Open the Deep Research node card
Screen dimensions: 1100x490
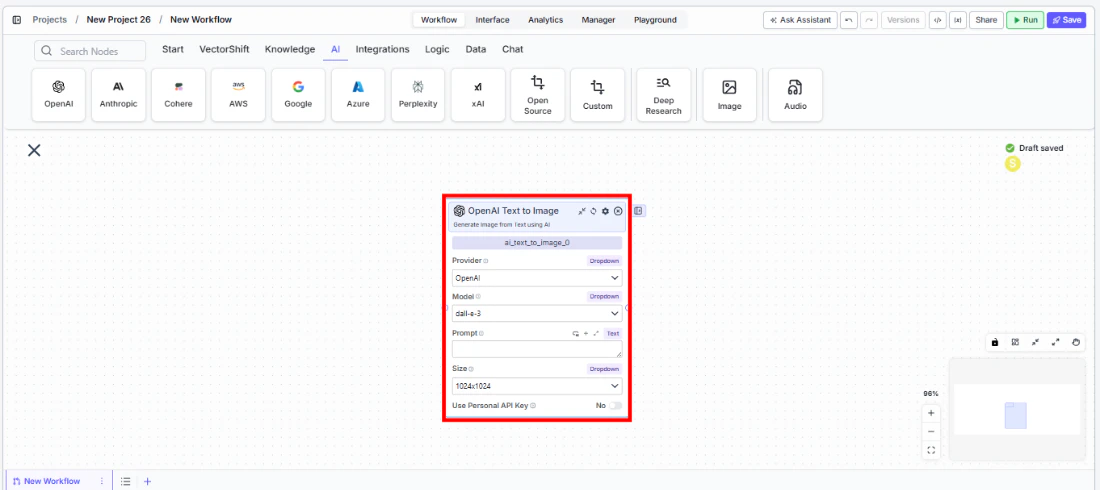pyautogui.click(x=664, y=95)
